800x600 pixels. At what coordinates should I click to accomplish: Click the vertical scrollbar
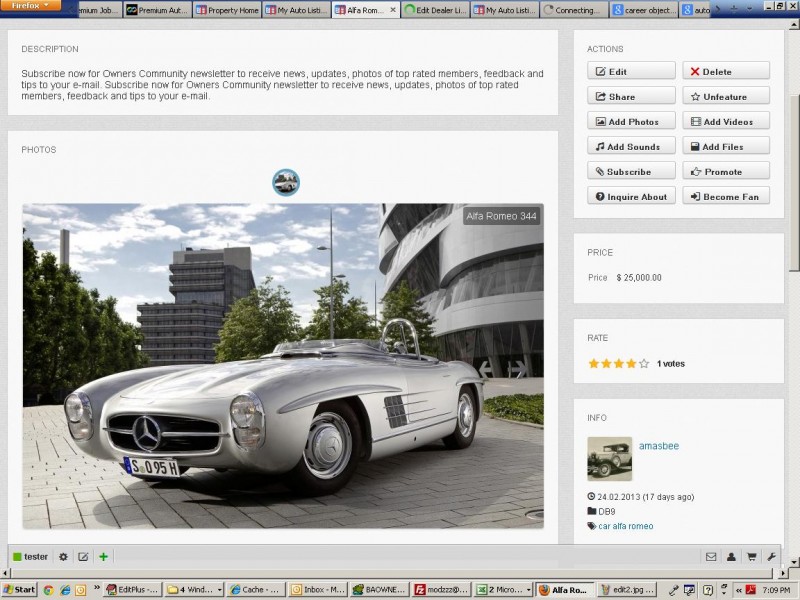pos(795,184)
